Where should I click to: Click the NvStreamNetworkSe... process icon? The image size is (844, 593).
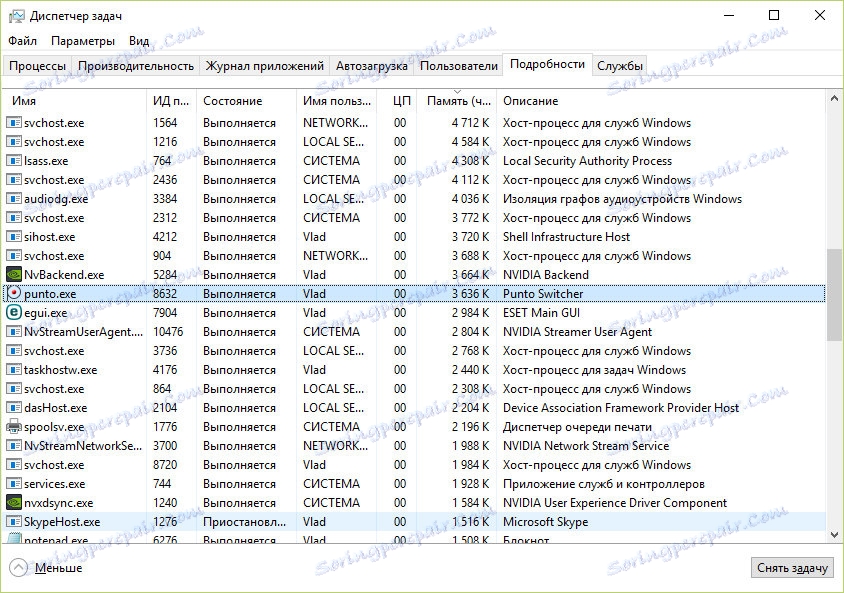13,446
